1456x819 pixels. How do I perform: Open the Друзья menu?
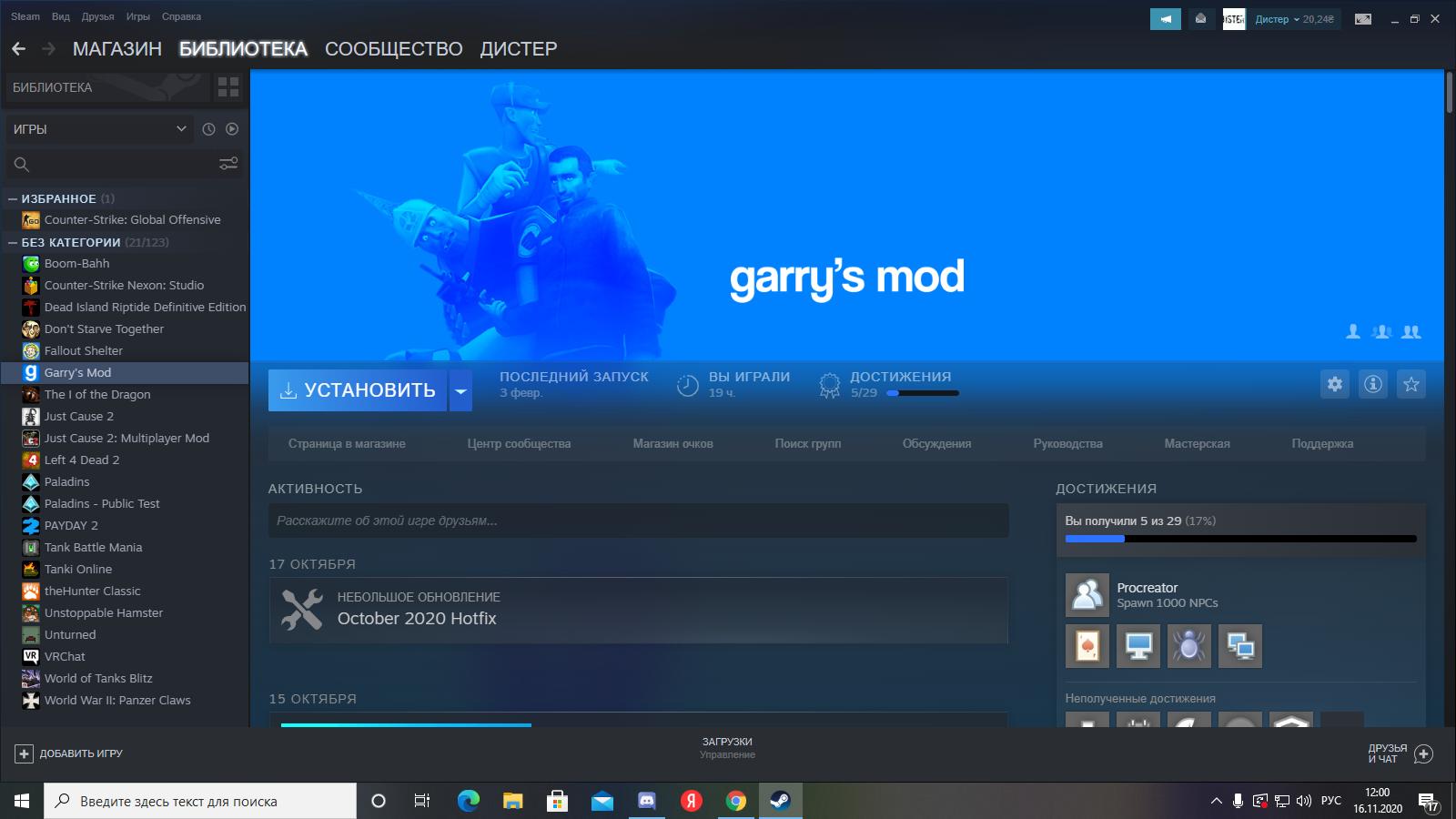pyautogui.click(x=98, y=16)
